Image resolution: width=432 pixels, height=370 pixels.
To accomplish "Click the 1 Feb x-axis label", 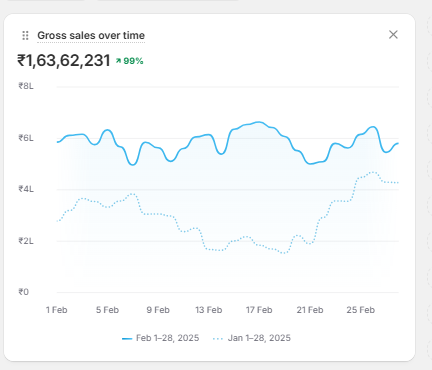I will (x=57, y=310).
